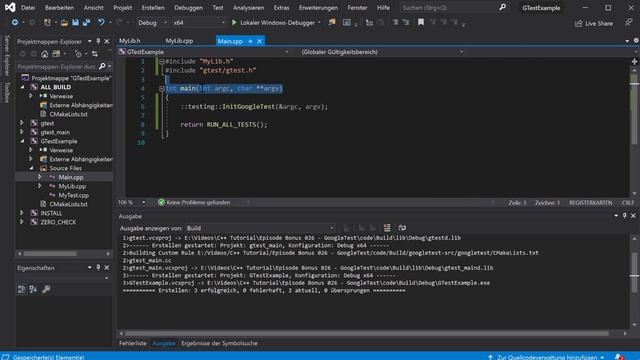
Task: Click the navigate backward arrow icon
Action: (15, 22)
